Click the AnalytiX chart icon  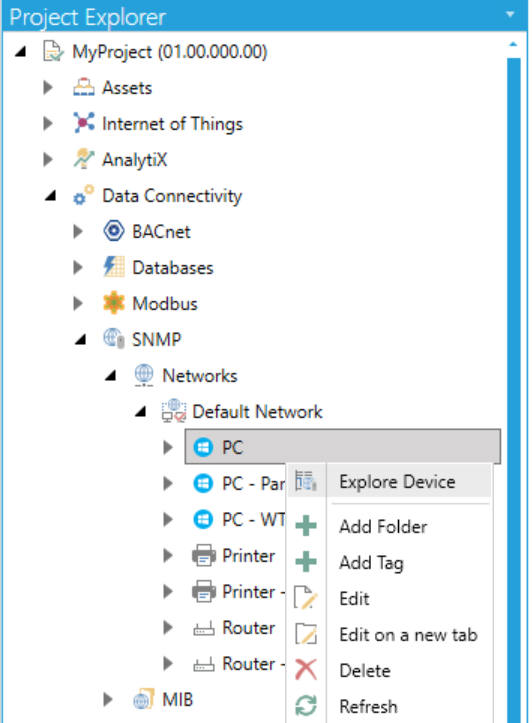(83, 159)
